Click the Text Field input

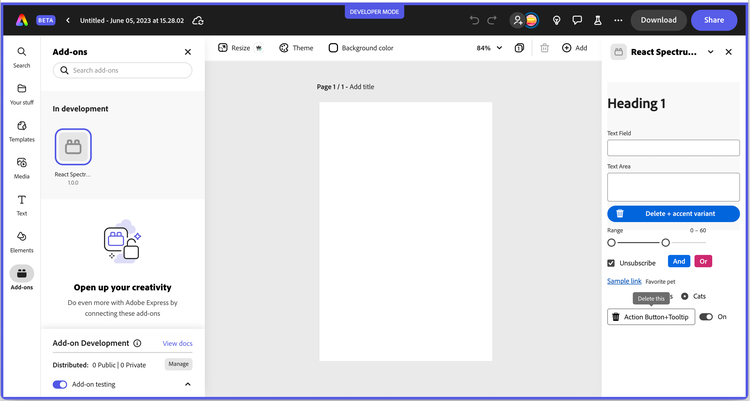(673, 148)
